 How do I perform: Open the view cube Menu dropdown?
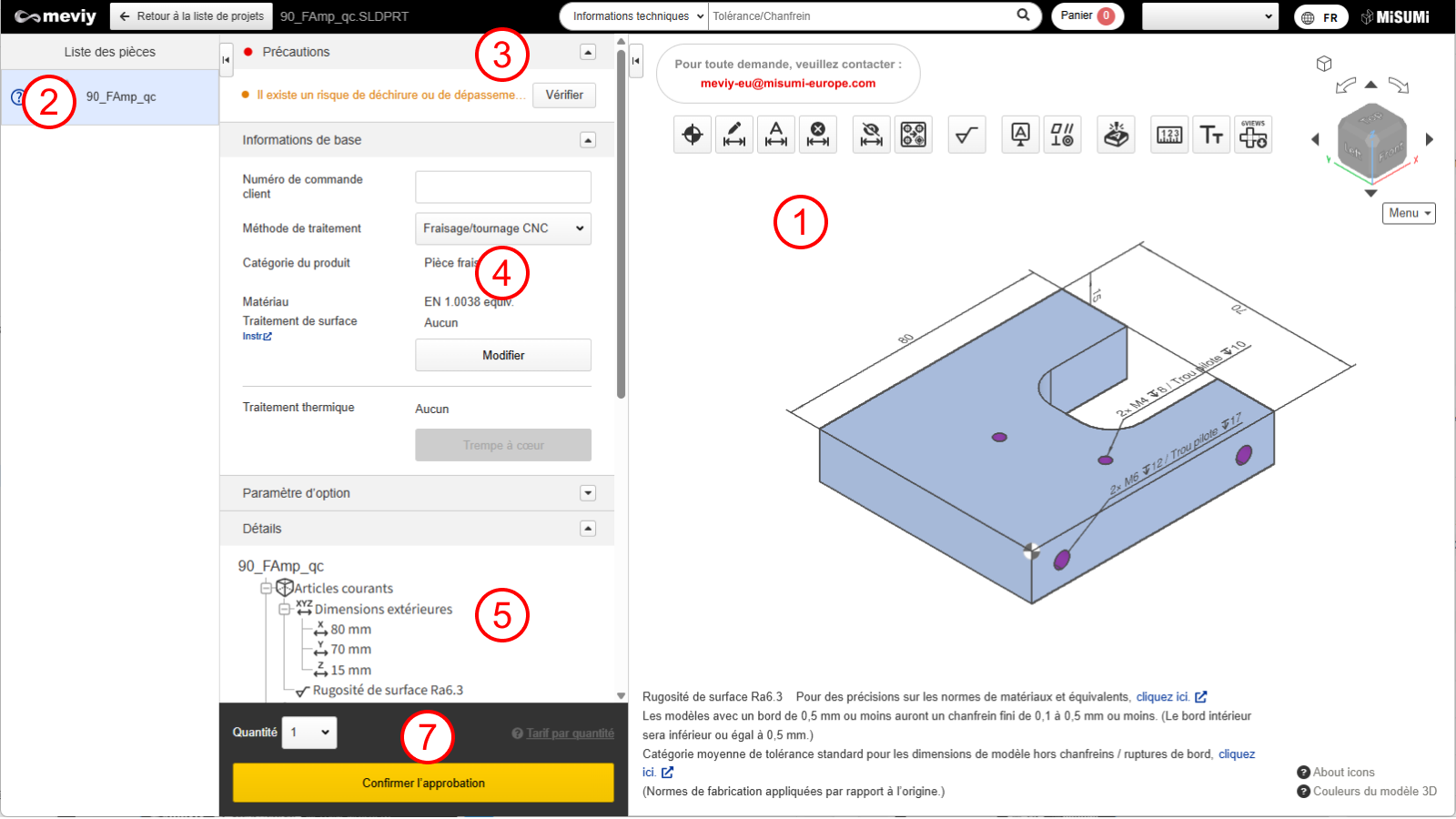(x=1409, y=213)
